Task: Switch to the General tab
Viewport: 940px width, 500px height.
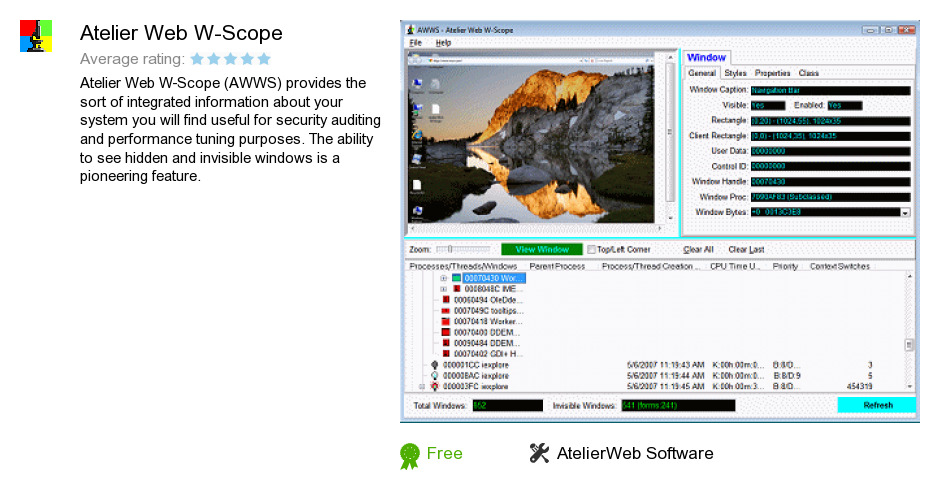Action: click(x=701, y=73)
